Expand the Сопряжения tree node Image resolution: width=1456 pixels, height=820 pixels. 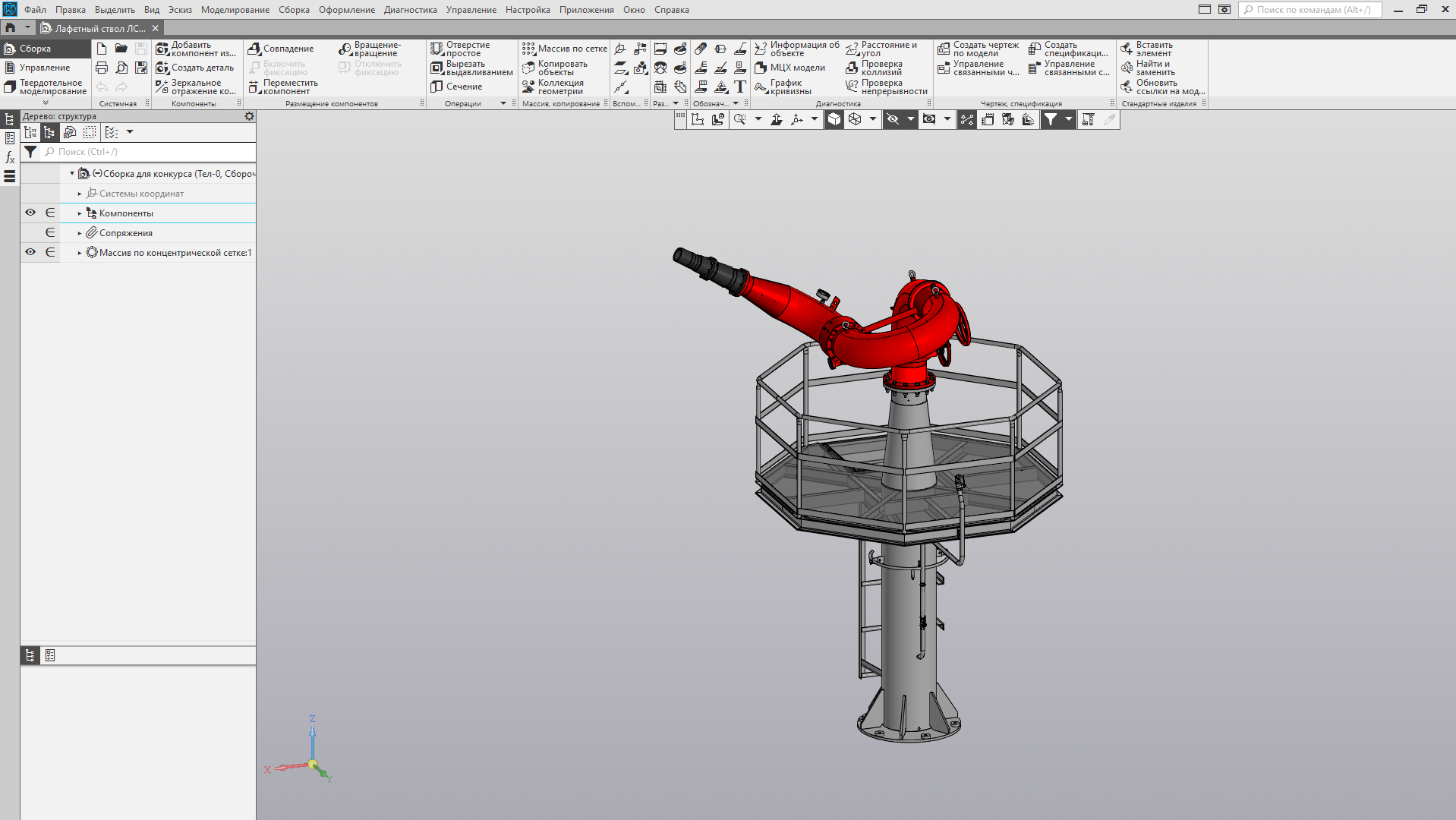click(x=80, y=234)
